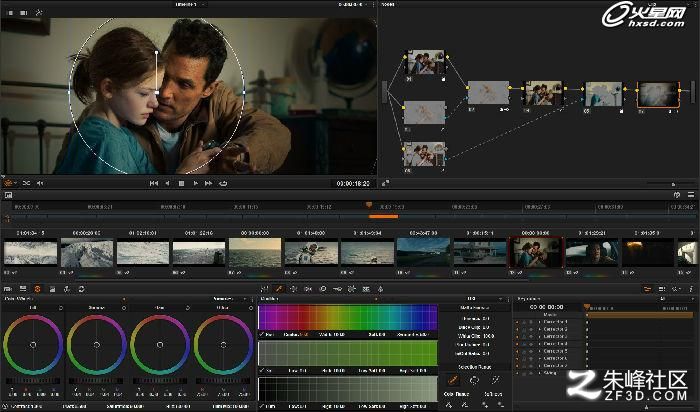The height and width of the screenshot is (412, 700).
Task: Expand Corrector 4 keyframe track
Action: click(x=539, y=344)
